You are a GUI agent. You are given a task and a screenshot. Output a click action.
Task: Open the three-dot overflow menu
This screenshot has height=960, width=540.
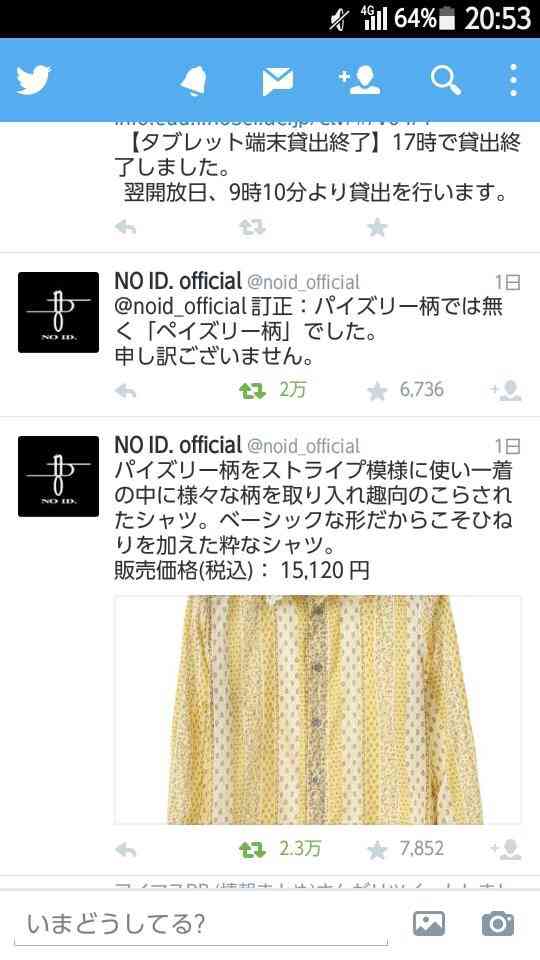(513, 80)
